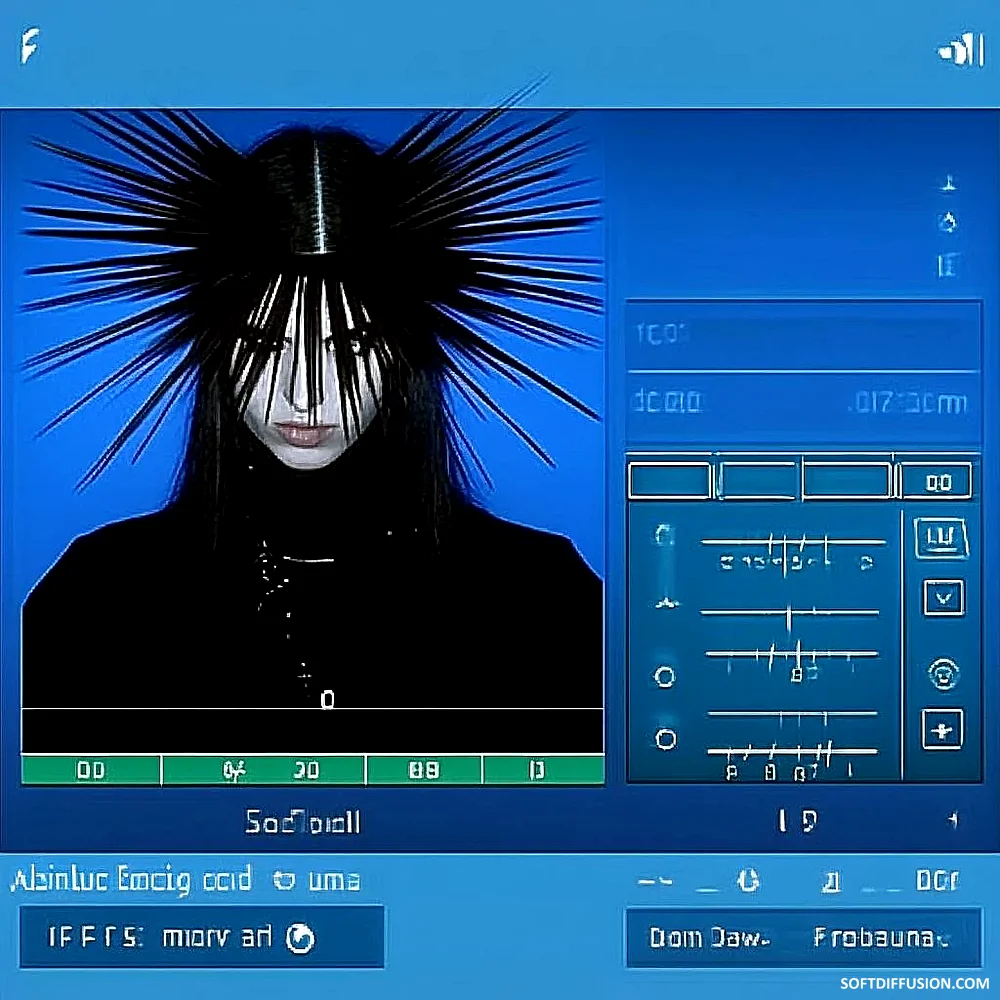Toggle the upper circle radio beside third slider
Image resolution: width=1000 pixels, height=1000 pixels.
[x=664, y=677]
